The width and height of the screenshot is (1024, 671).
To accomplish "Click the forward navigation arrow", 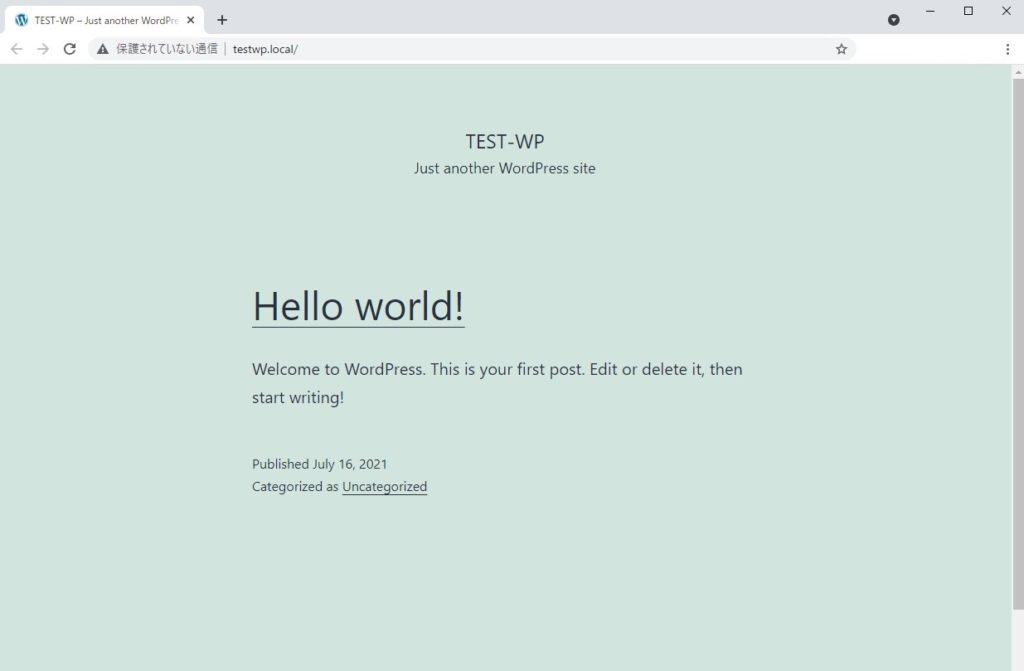I will click(x=43, y=49).
